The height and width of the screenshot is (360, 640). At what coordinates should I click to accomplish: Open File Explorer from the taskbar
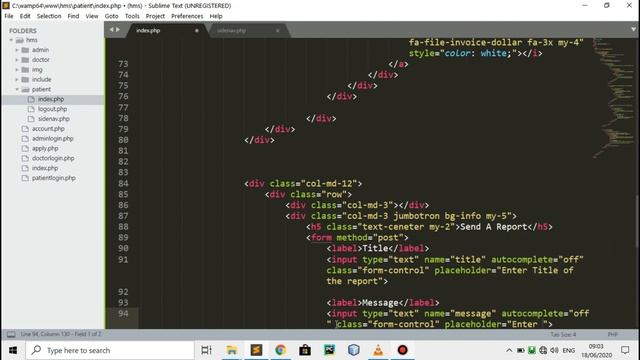231,350
